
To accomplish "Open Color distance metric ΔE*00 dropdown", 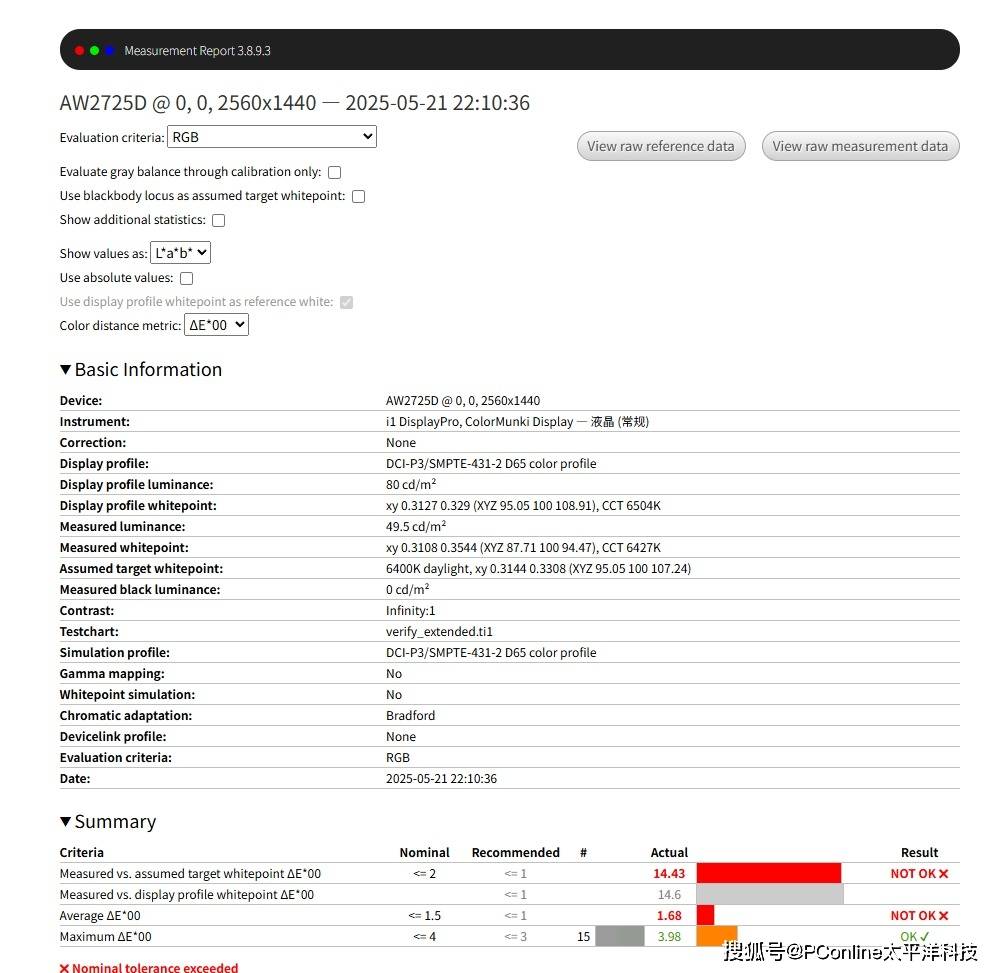I will (x=216, y=325).
